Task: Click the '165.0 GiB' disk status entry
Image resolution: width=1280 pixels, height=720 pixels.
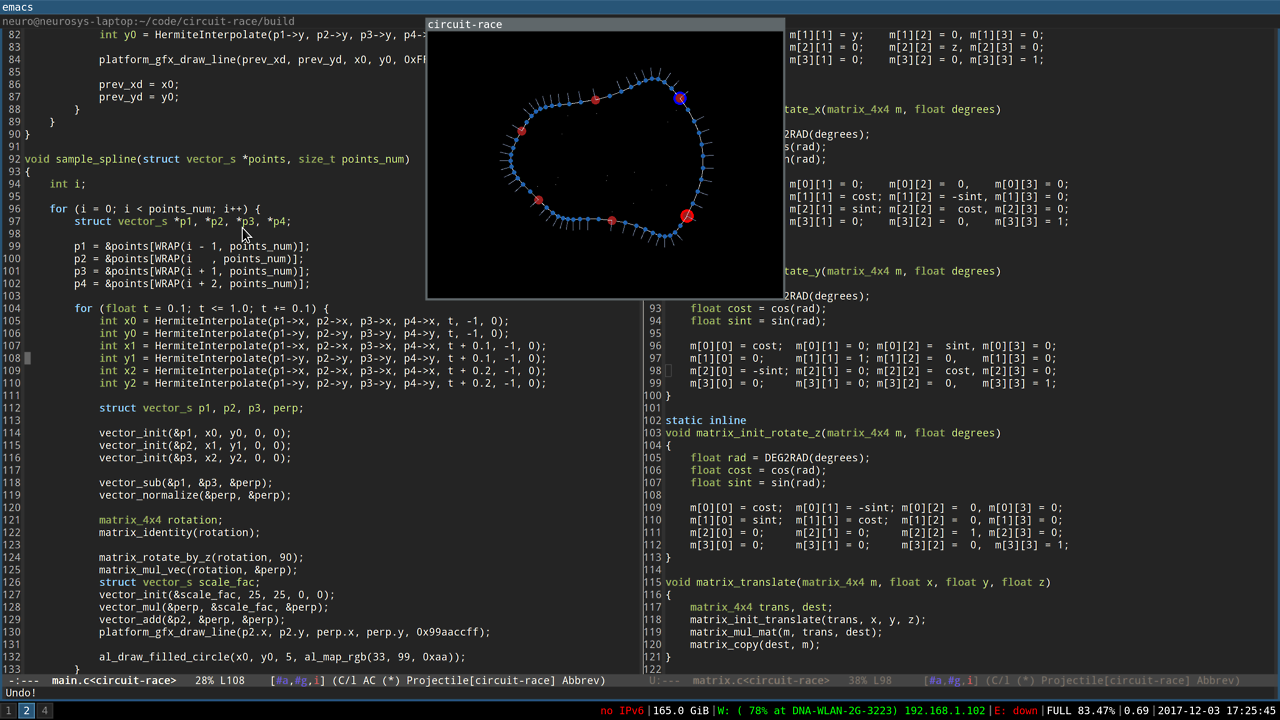Action: coord(681,711)
